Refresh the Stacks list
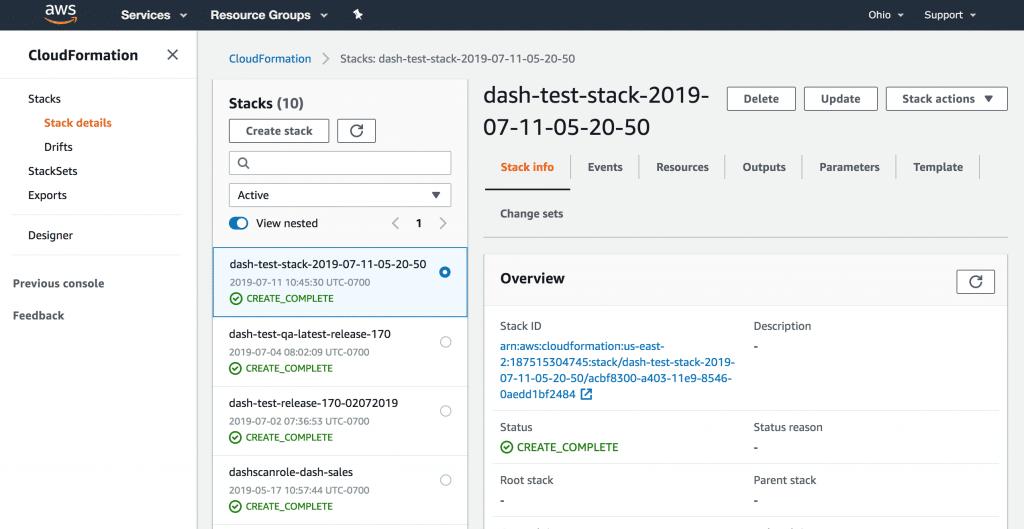The image size is (1024, 529). pyautogui.click(x=357, y=131)
